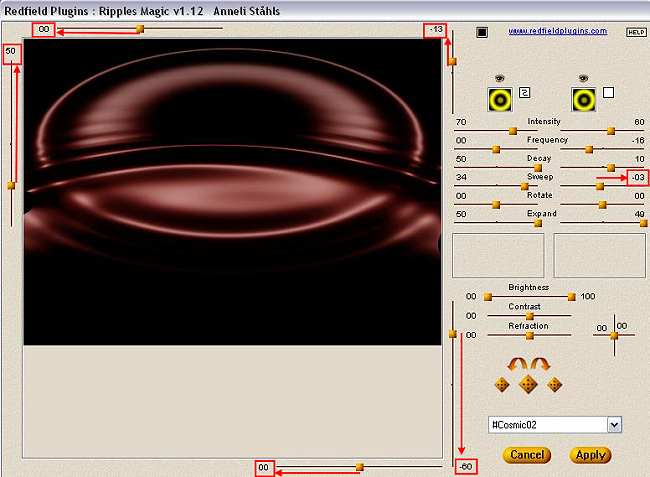Click the undo curved arrow icon
This screenshot has width=650, height=477.
pos(517,363)
